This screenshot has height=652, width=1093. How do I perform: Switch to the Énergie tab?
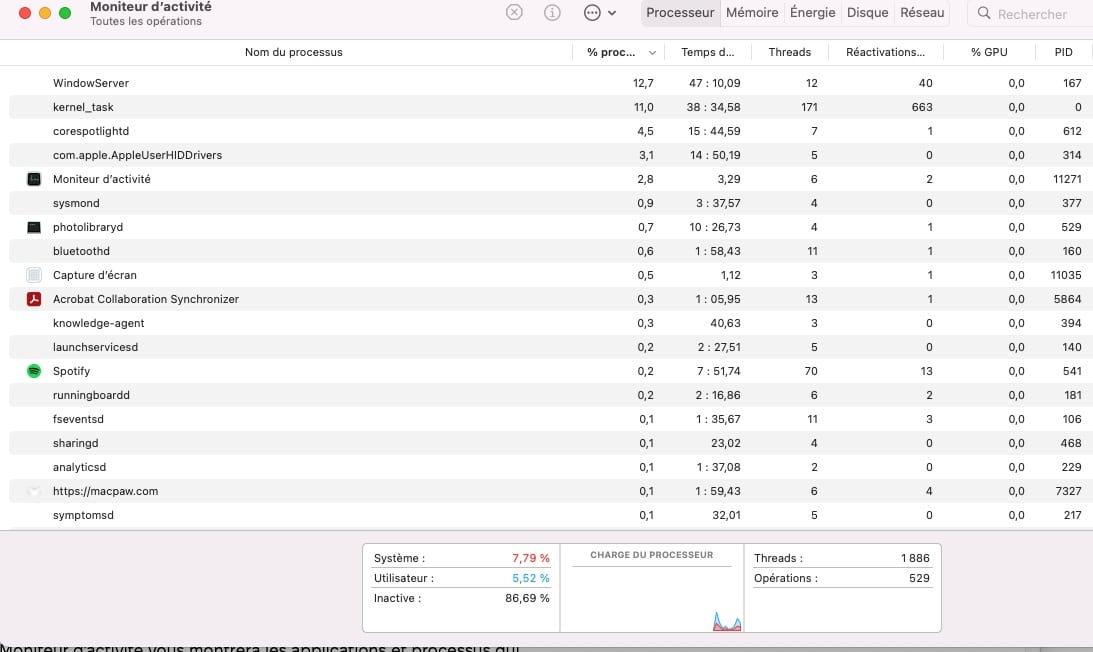[x=812, y=13]
